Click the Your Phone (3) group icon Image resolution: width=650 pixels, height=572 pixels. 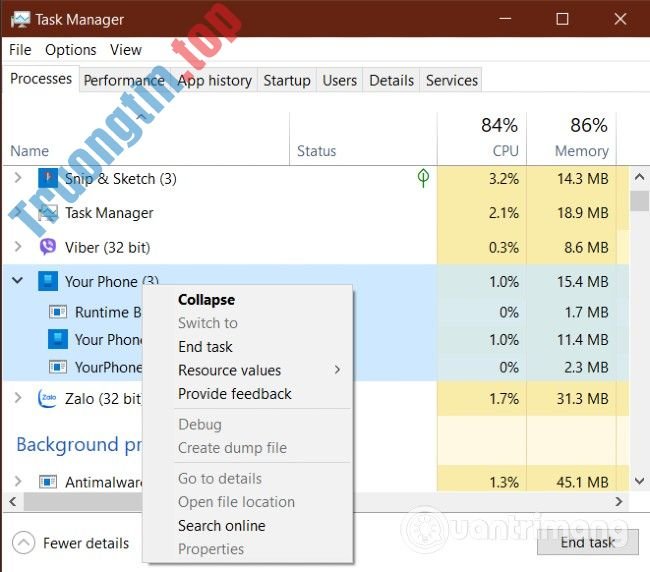click(x=48, y=281)
